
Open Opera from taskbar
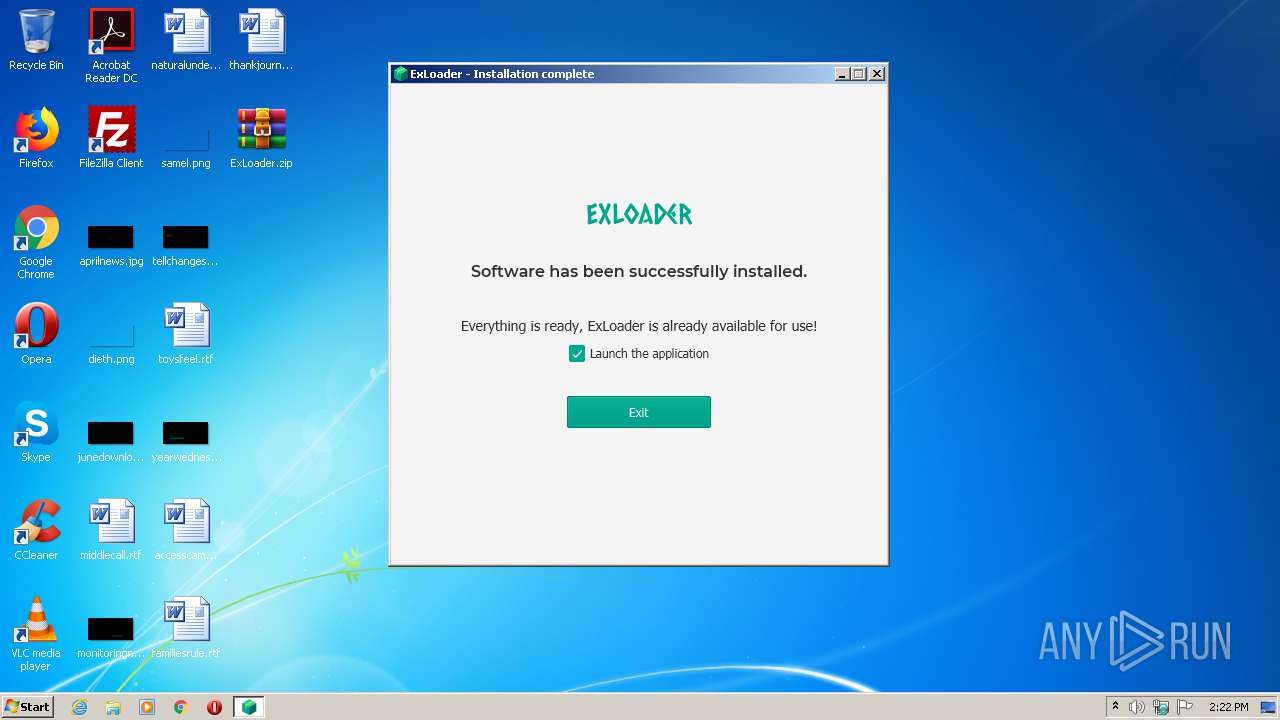214,707
